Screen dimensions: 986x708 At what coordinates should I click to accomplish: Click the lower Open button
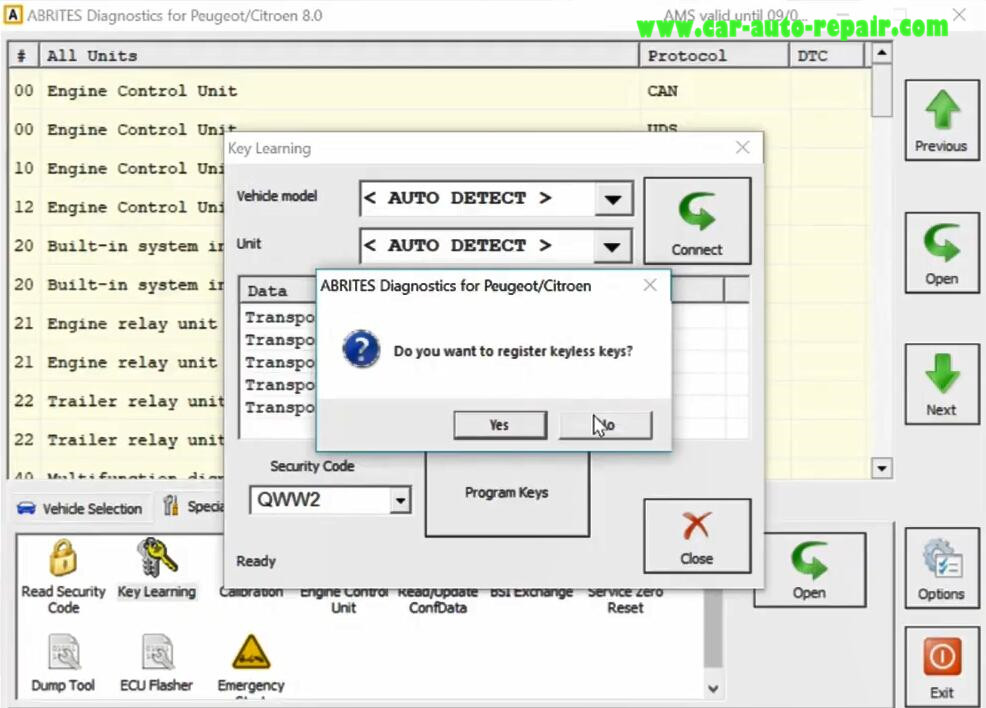click(x=809, y=570)
